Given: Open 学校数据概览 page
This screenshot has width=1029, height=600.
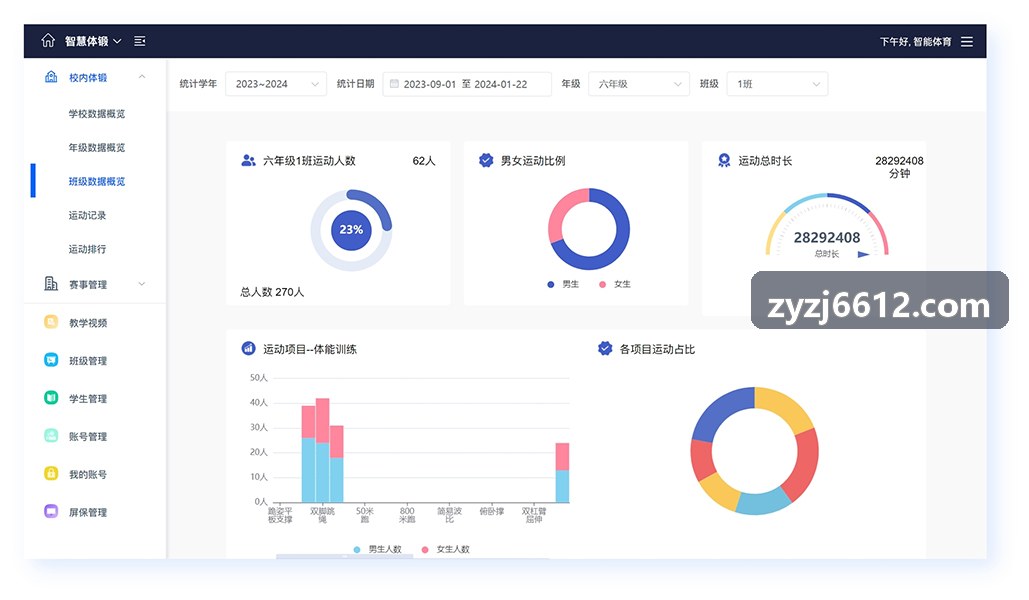Looking at the screenshot, I should pos(96,114).
